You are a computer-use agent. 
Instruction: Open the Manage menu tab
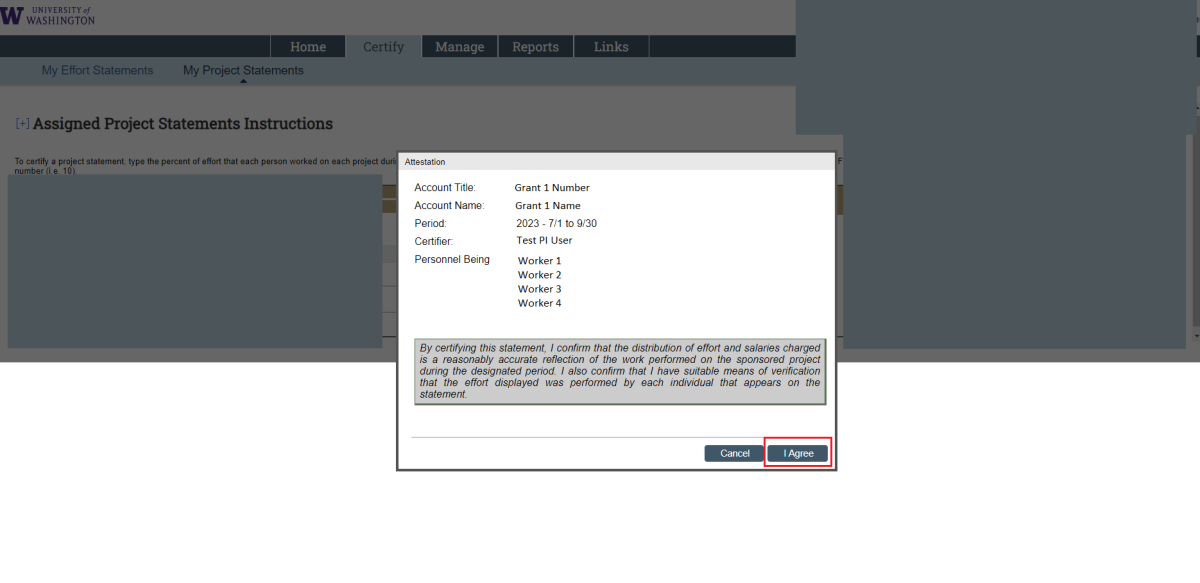(x=459, y=47)
